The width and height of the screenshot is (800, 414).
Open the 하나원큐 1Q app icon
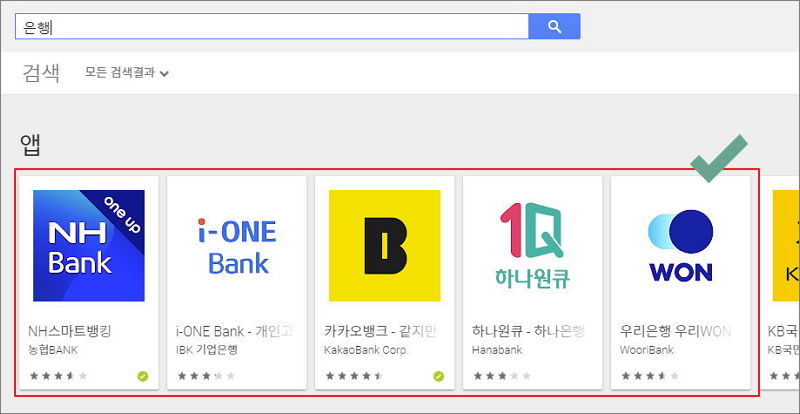(x=533, y=246)
